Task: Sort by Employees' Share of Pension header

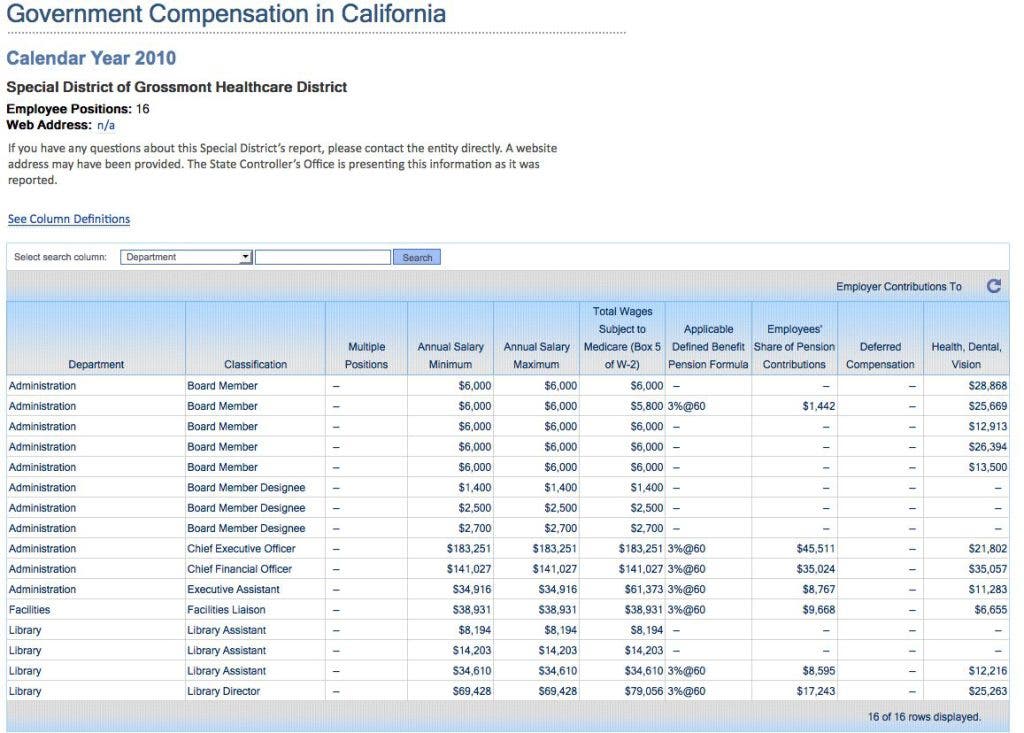Action: click(794, 346)
